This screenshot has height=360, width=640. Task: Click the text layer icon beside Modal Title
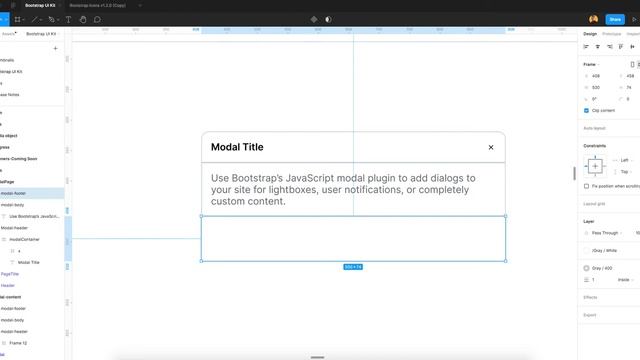12,262
